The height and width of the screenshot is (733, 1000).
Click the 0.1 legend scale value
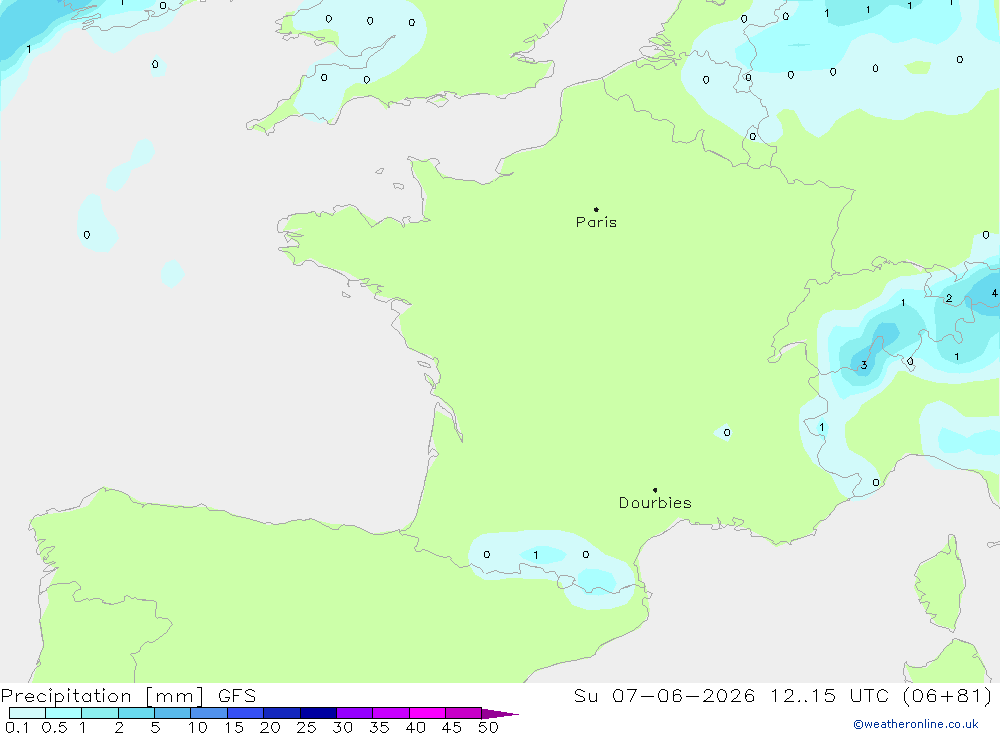(x=17, y=727)
